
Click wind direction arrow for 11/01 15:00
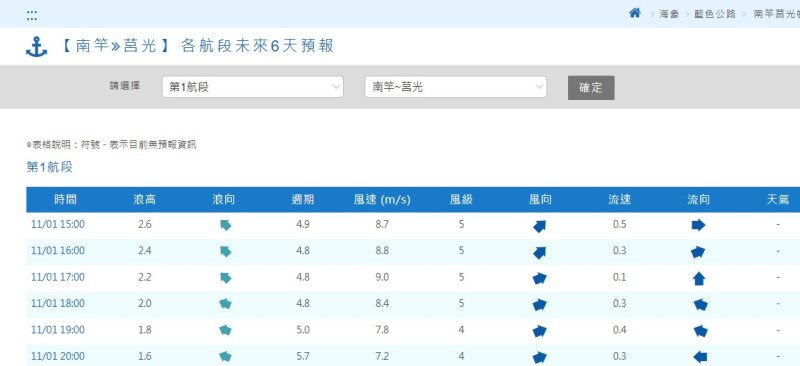tap(540, 226)
